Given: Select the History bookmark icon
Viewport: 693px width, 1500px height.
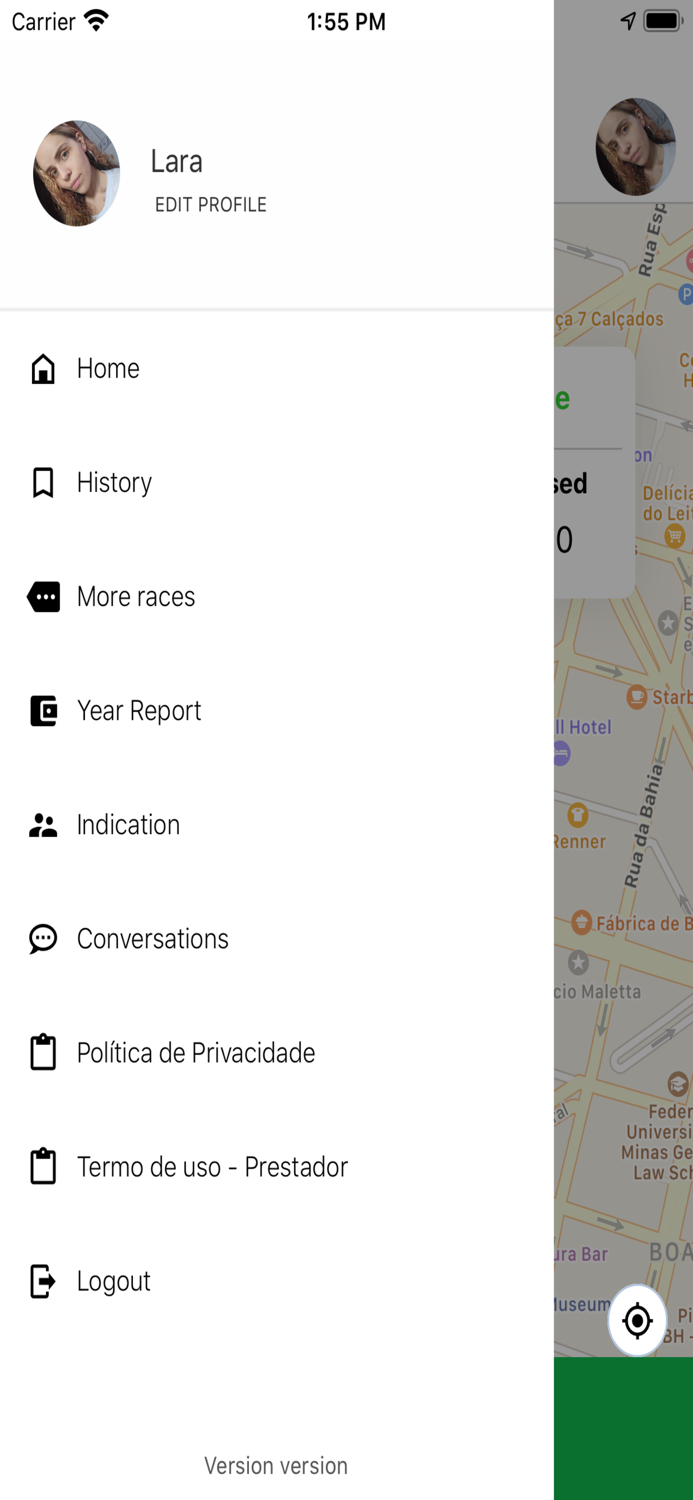Looking at the screenshot, I should click(43, 482).
